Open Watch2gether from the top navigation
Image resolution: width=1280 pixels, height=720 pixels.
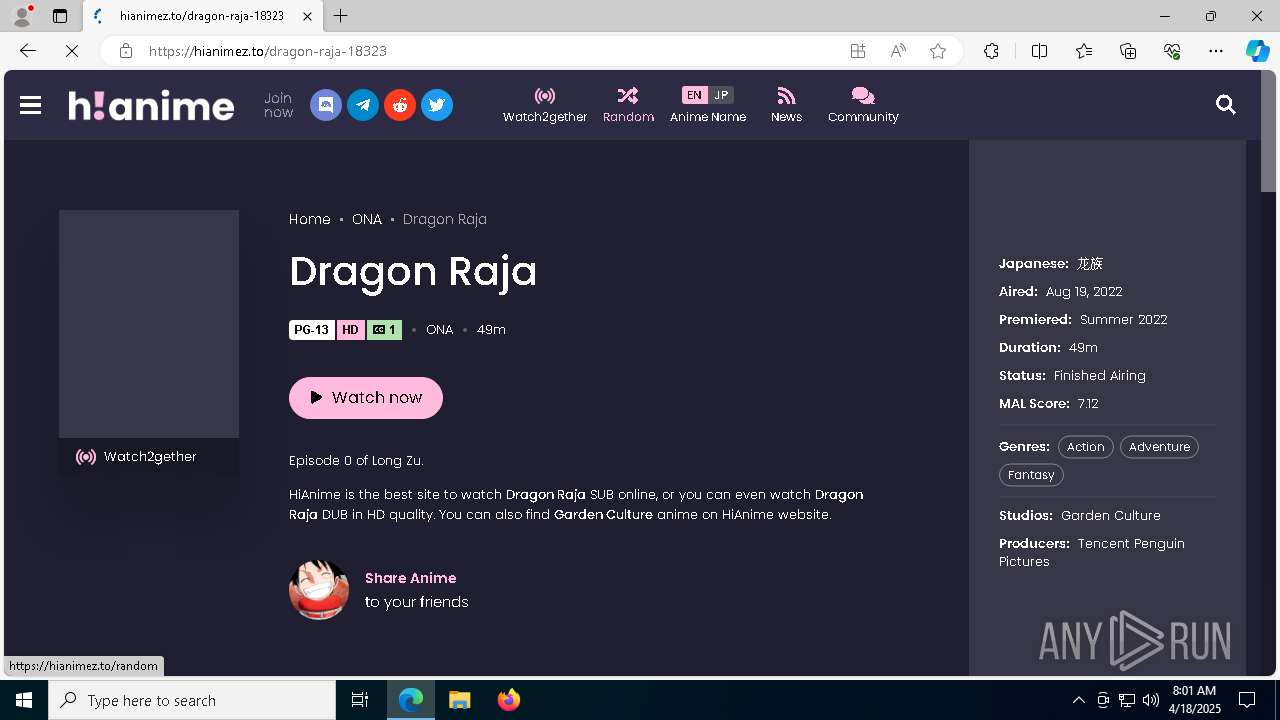545,105
